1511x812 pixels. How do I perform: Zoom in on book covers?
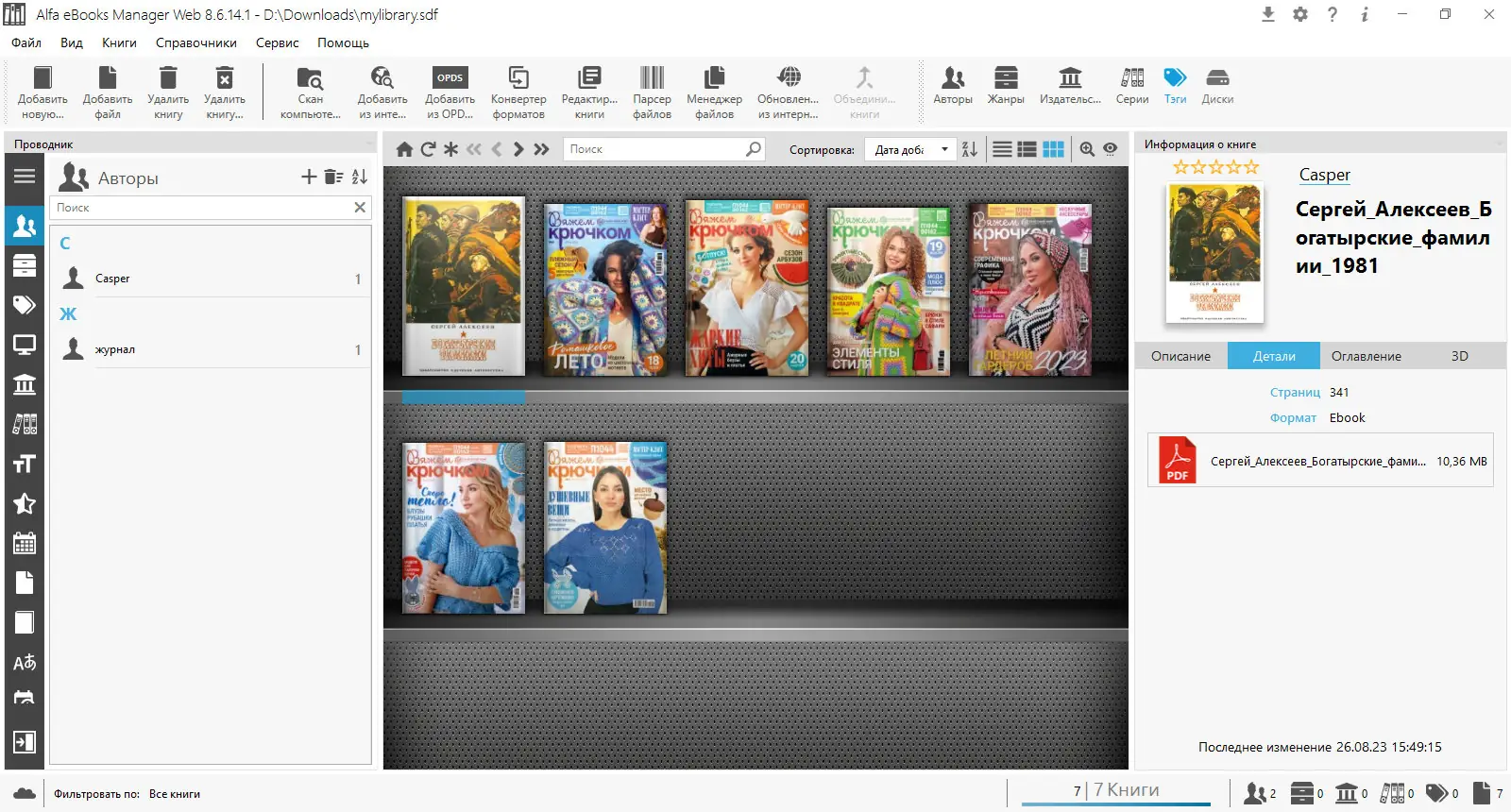(x=1087, y=149)
